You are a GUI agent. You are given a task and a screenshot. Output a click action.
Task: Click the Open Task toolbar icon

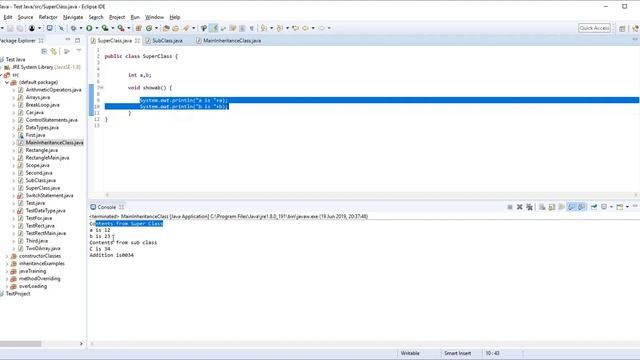pos(176,28)
